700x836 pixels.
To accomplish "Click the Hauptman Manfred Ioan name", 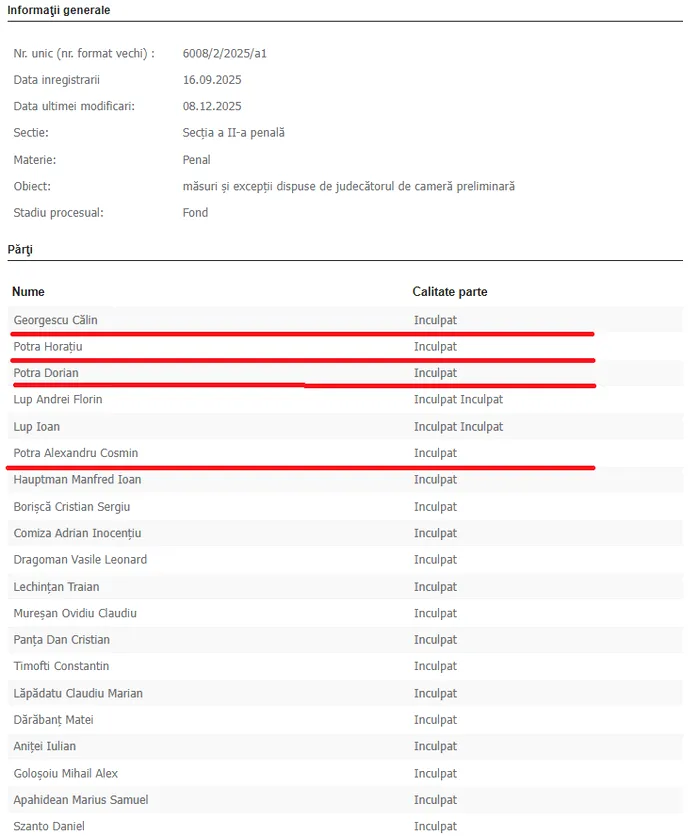I will coord(77,480).
